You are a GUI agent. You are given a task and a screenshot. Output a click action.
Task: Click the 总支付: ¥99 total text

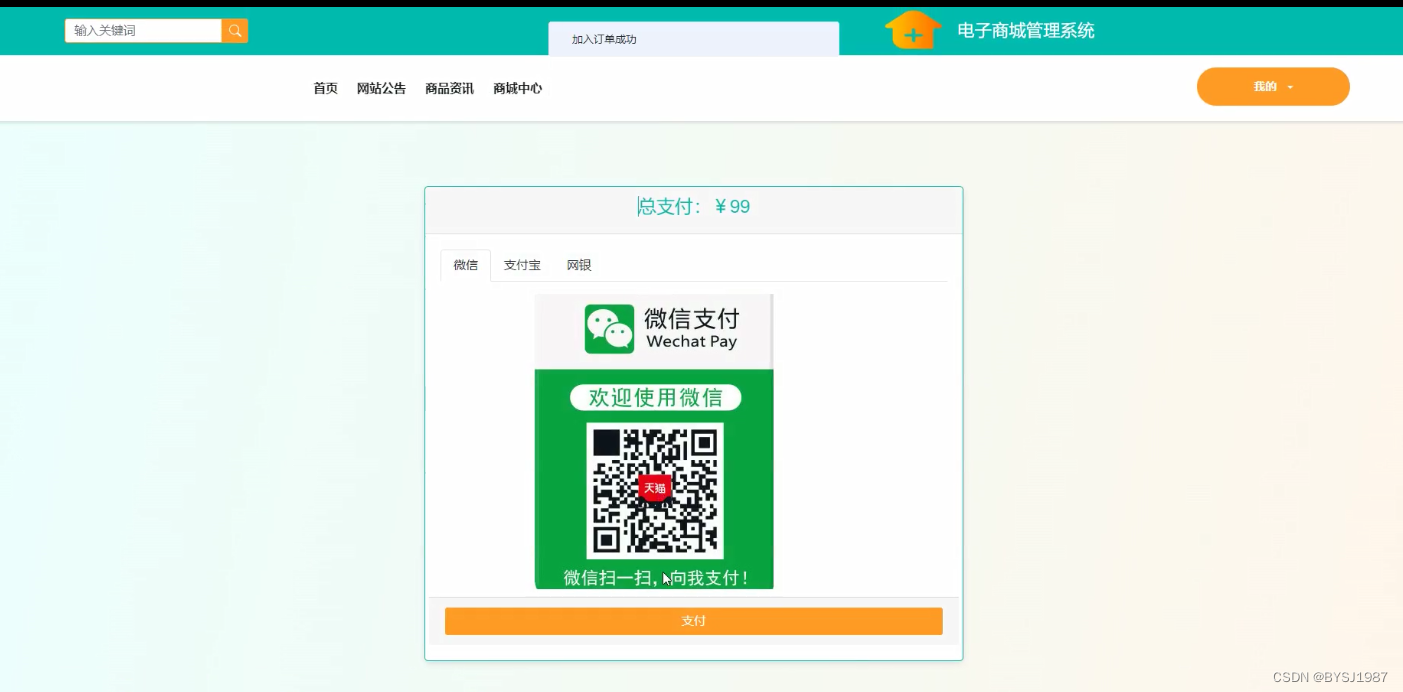694,207
